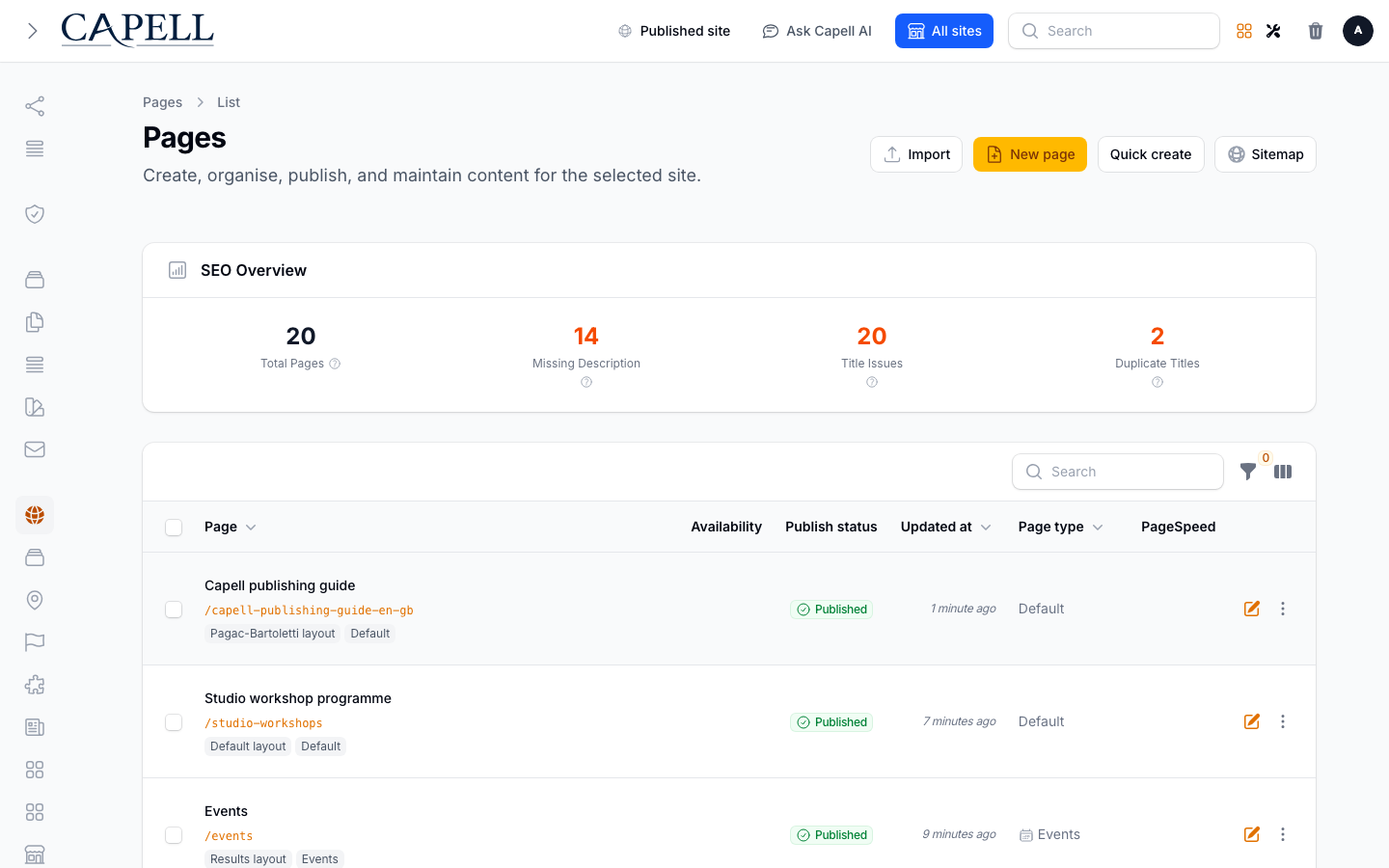Screen dimensions: 1389x868
Task: Focus the Search field in the top bar
Action: point(1114,31)
